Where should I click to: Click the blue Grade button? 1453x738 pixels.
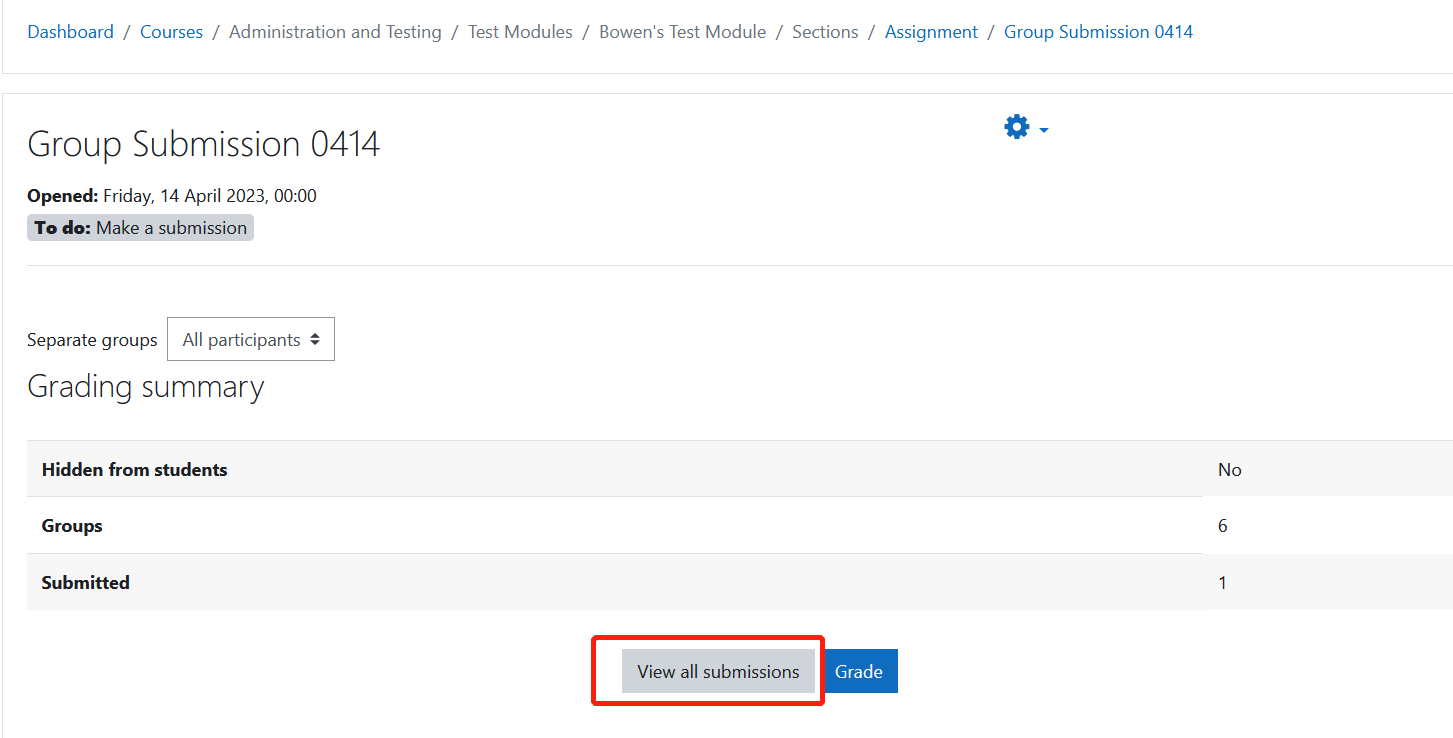click(x=859, y=671)
